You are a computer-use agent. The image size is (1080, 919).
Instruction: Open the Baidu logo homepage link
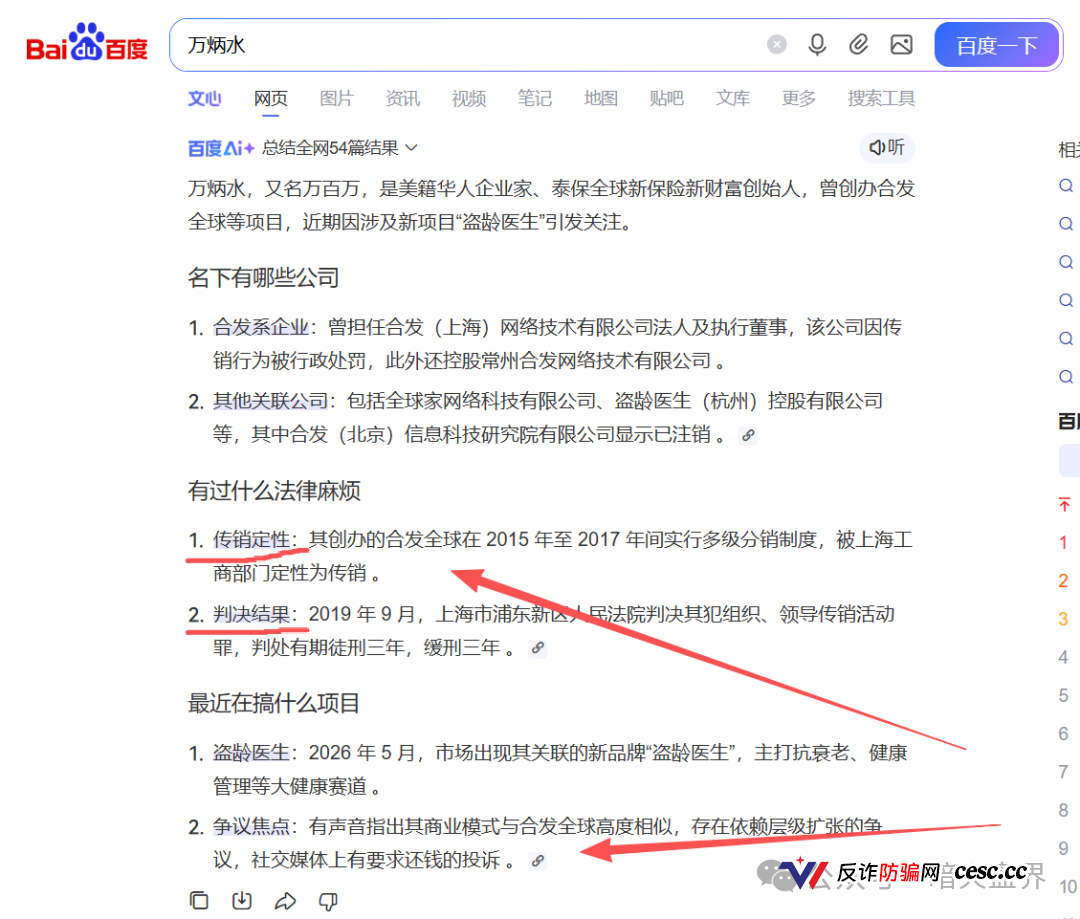click(x=87, y=43)
